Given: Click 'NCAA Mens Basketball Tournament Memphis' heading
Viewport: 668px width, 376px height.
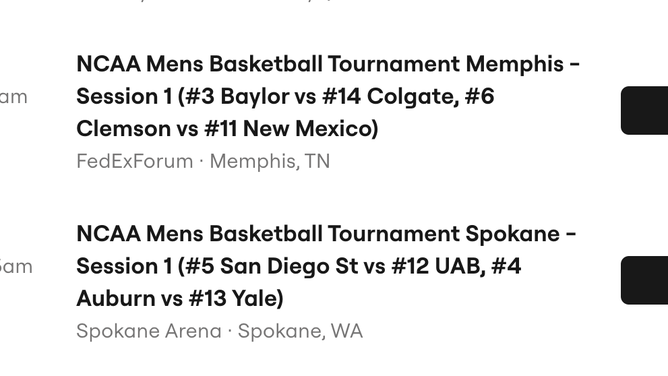Looking at the screenshot, I should coord(320,64).
